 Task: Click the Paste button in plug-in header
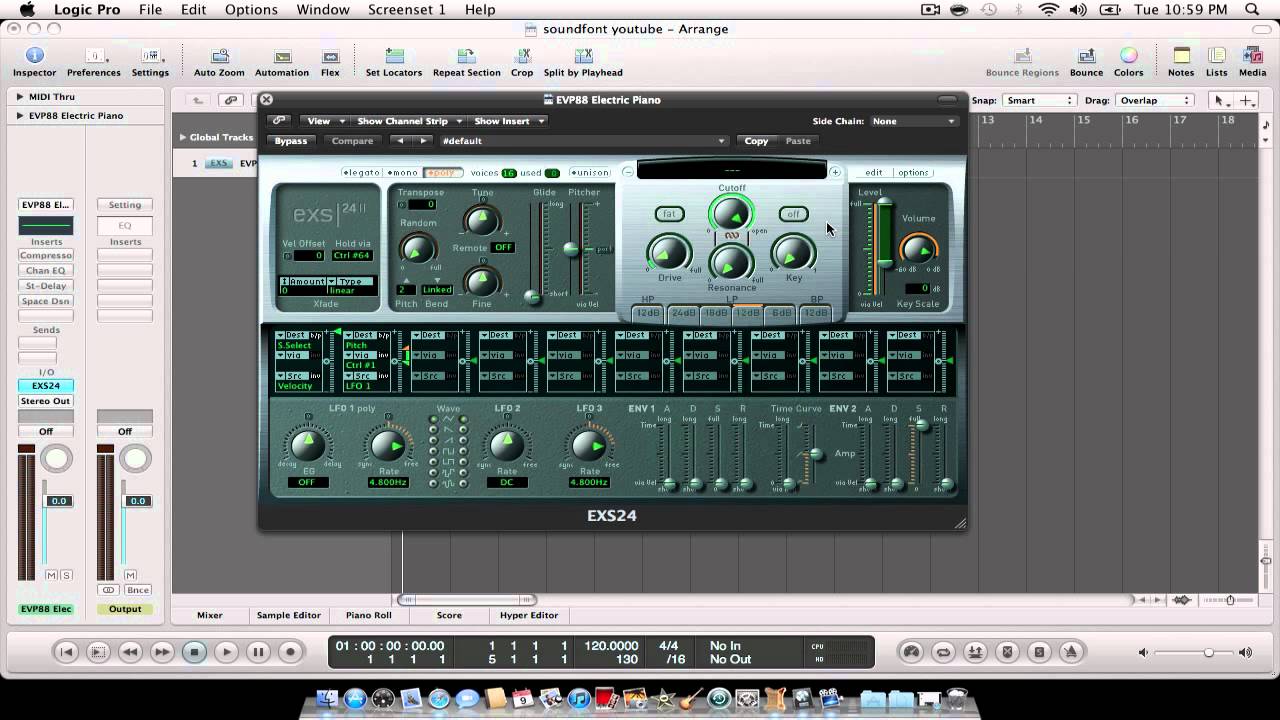coord(798,141)
